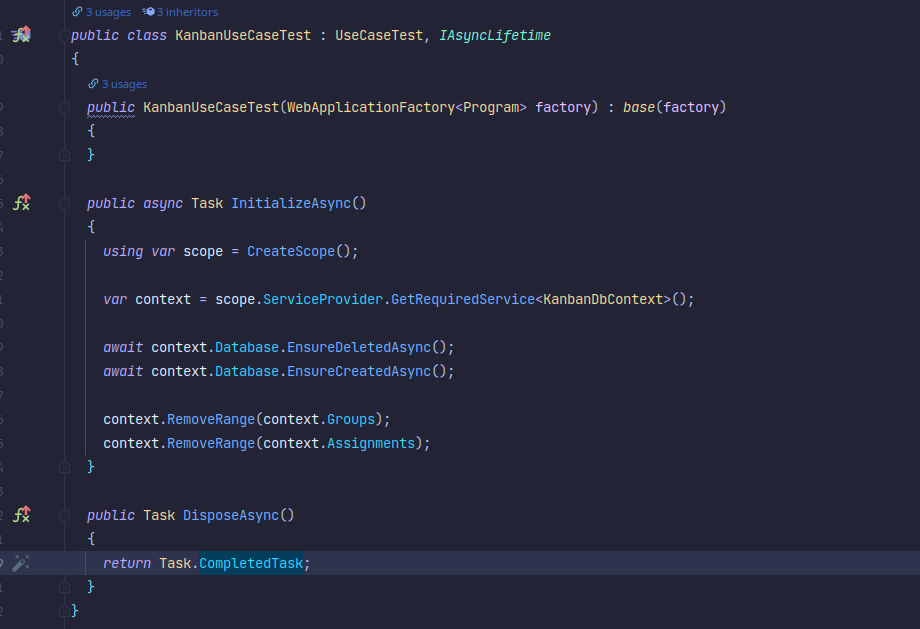Click 'ServiceProvider' in the context assignment
The height and width of the screenshot is (629, 920).
click(323, 299)
